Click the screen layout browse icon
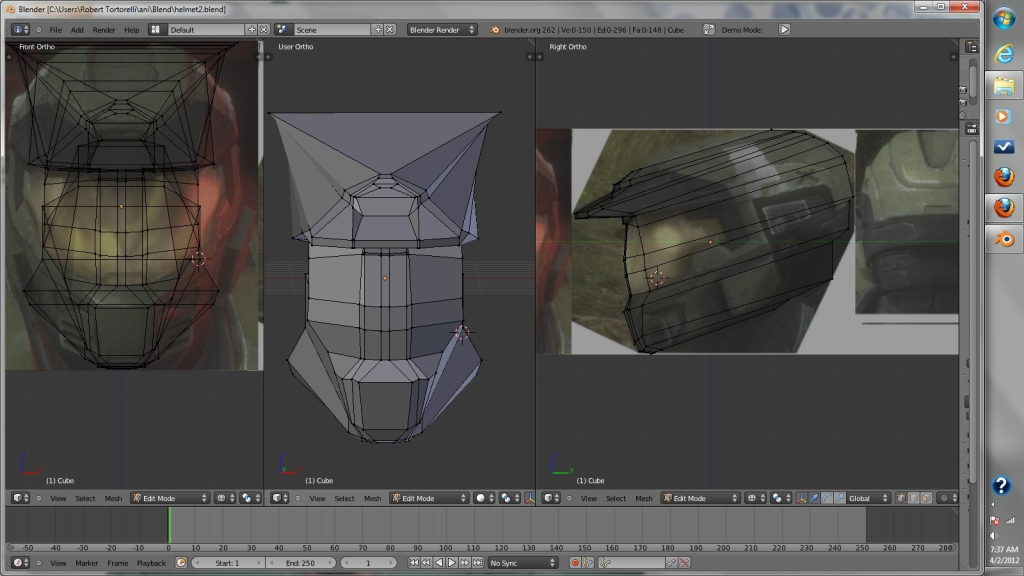The height and width of the screenshot is (576, 1024). point(155,29)
